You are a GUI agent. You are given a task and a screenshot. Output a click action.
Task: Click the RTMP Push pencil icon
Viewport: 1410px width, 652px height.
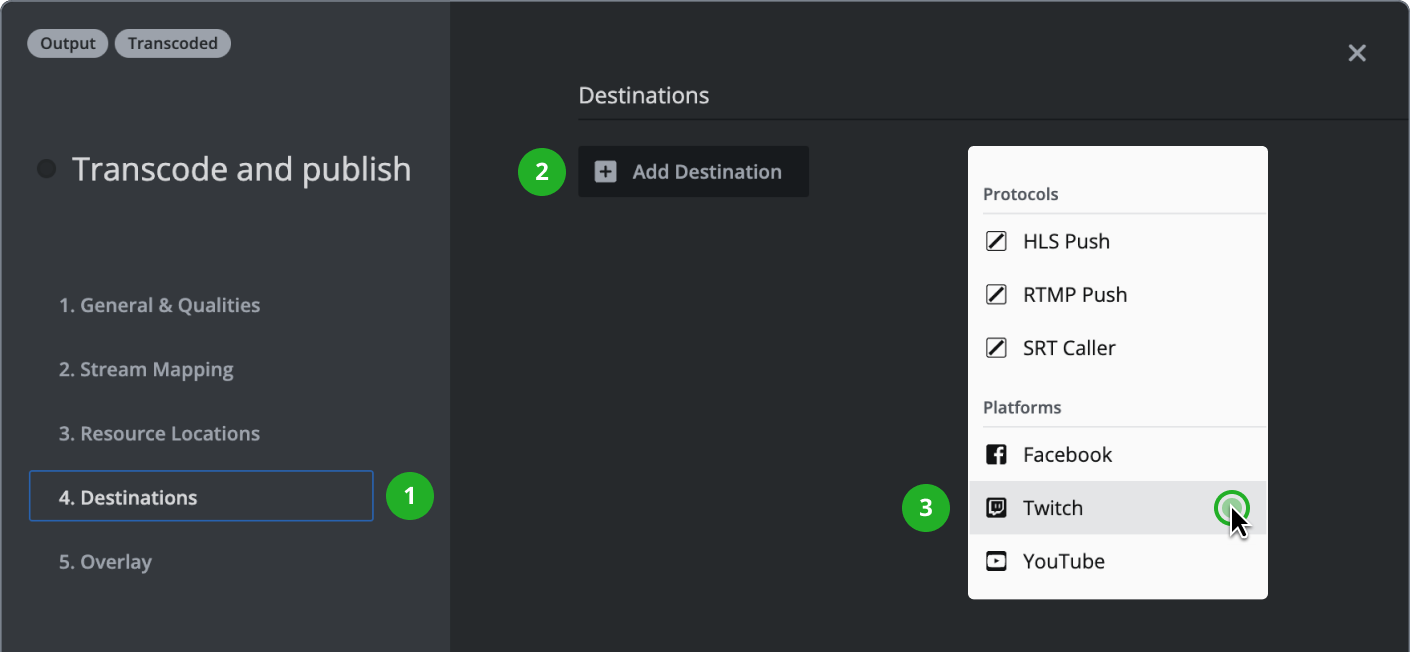(996, 295)
